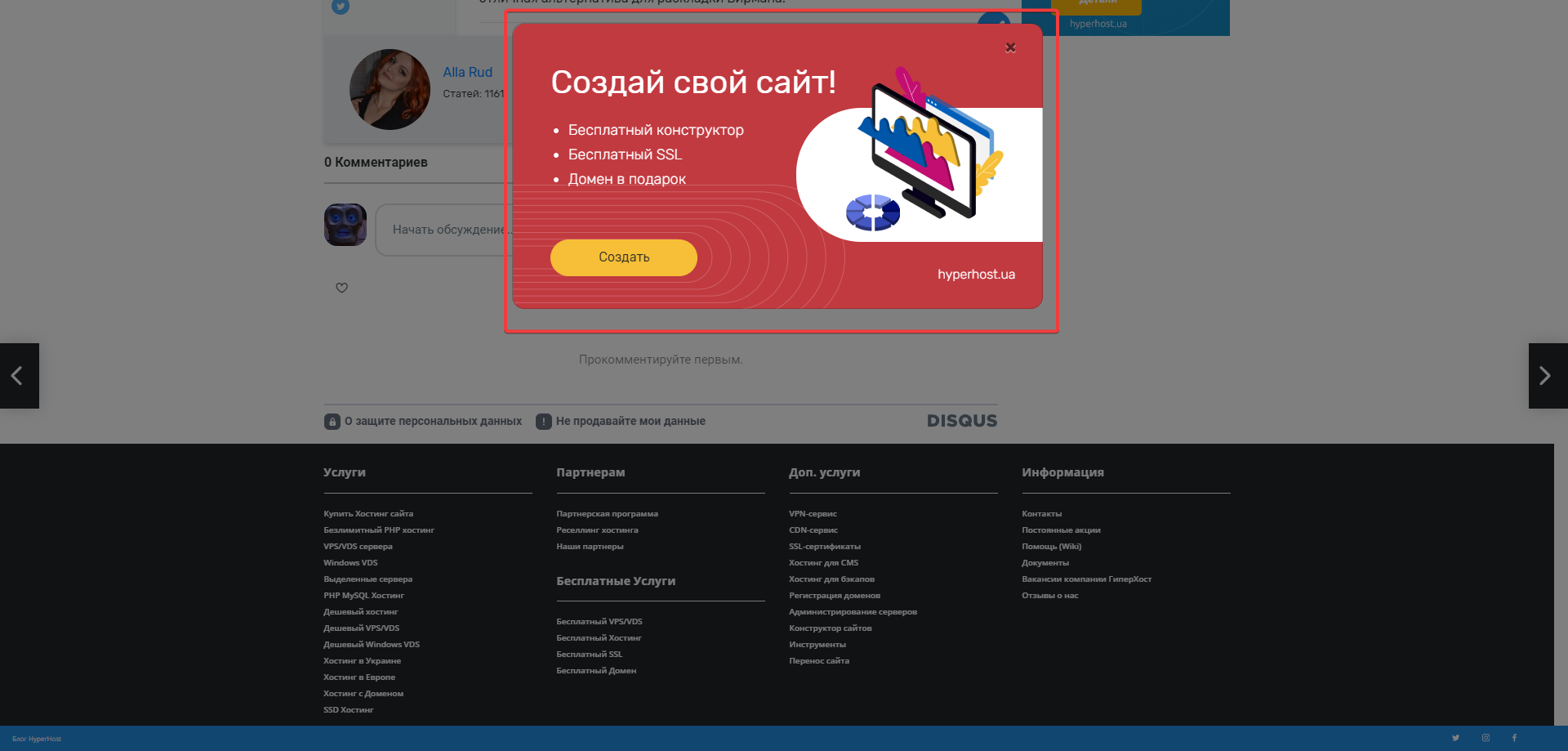Click the Twitter share icon at top
The image size is (1568, 751).
pyautogui.click(x=341, y=7)
